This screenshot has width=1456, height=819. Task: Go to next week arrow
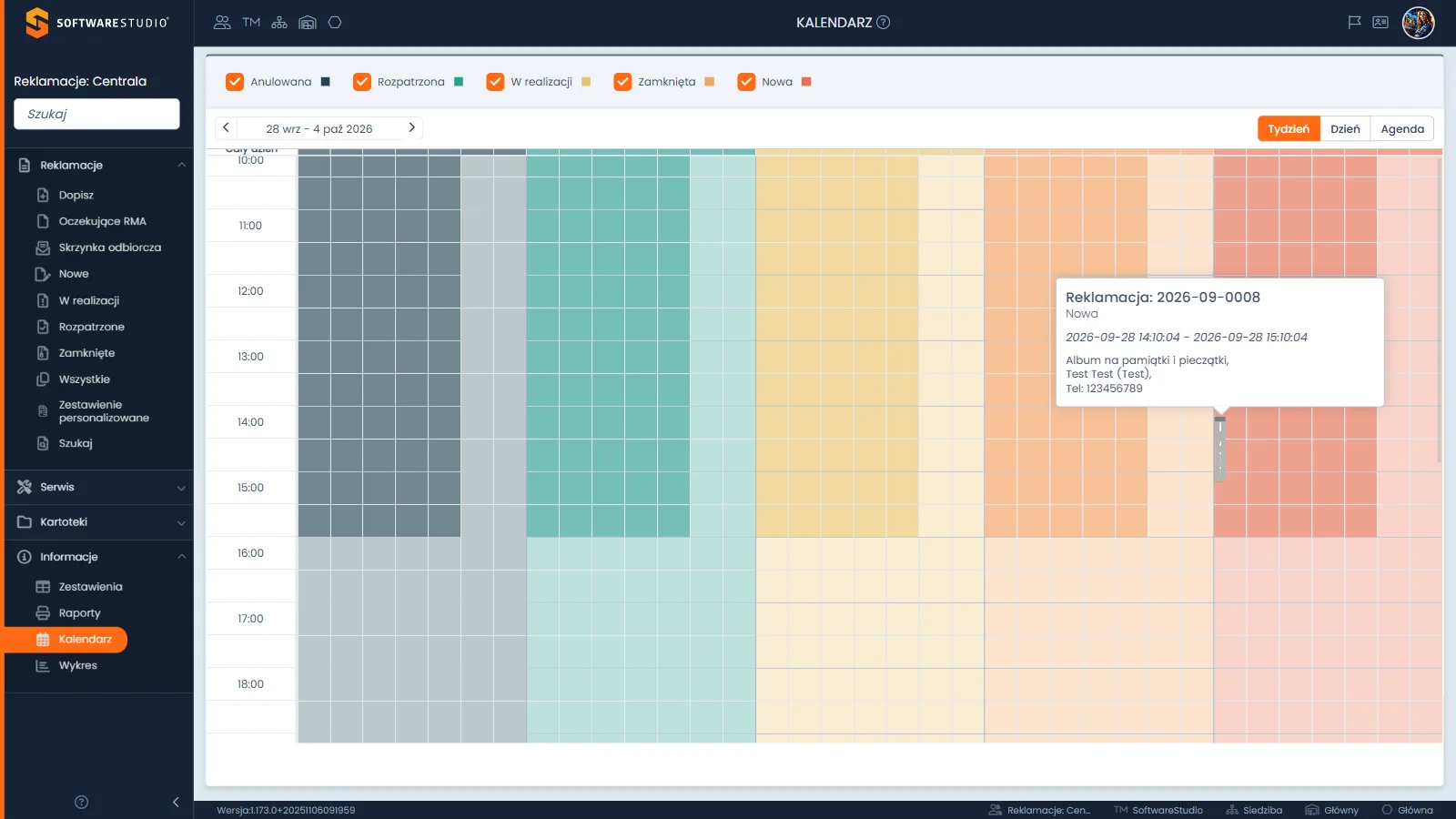[x=411, y=128]
